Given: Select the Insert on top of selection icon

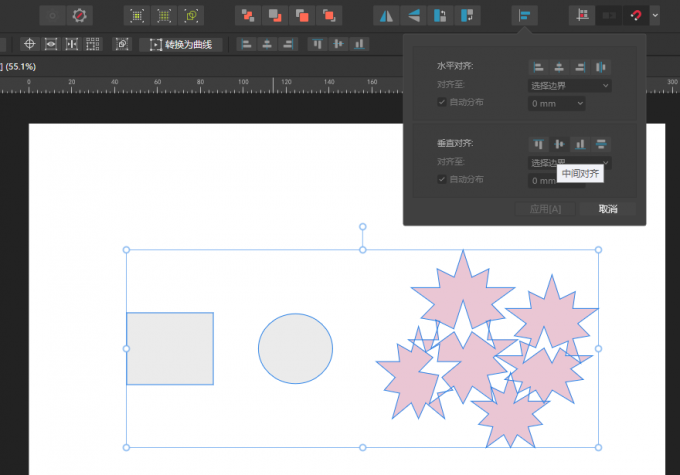Looking at the screenshot, I should coord(164,16).
